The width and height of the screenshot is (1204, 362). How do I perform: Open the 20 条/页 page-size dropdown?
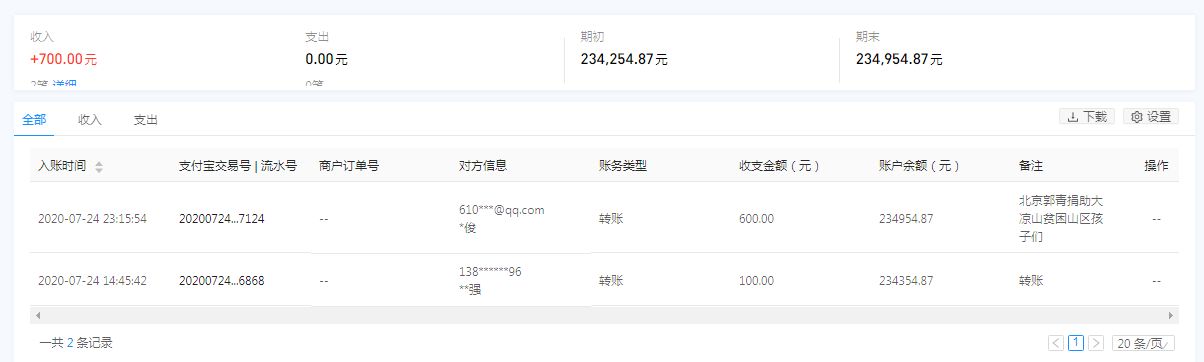pos(1143,343)
